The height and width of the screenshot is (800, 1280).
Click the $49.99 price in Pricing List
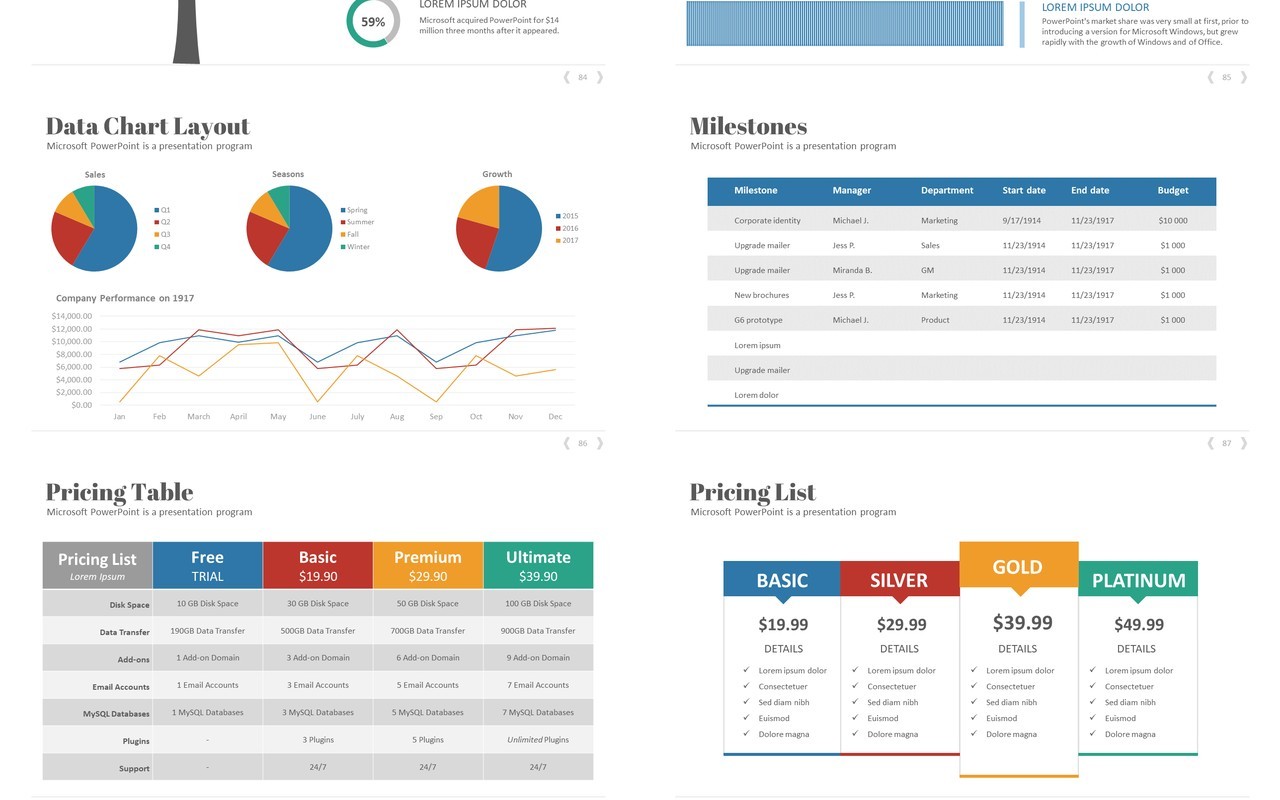[1139, 624]
